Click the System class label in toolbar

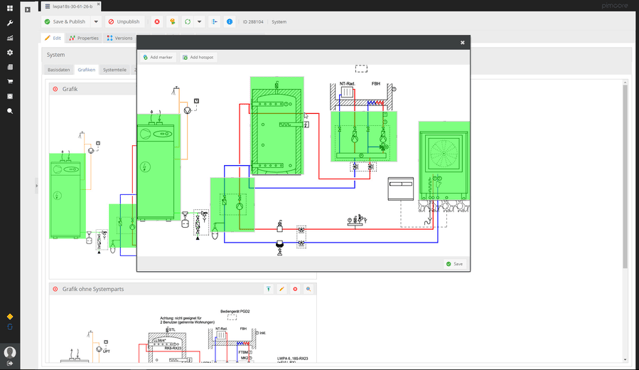point(279,22)
